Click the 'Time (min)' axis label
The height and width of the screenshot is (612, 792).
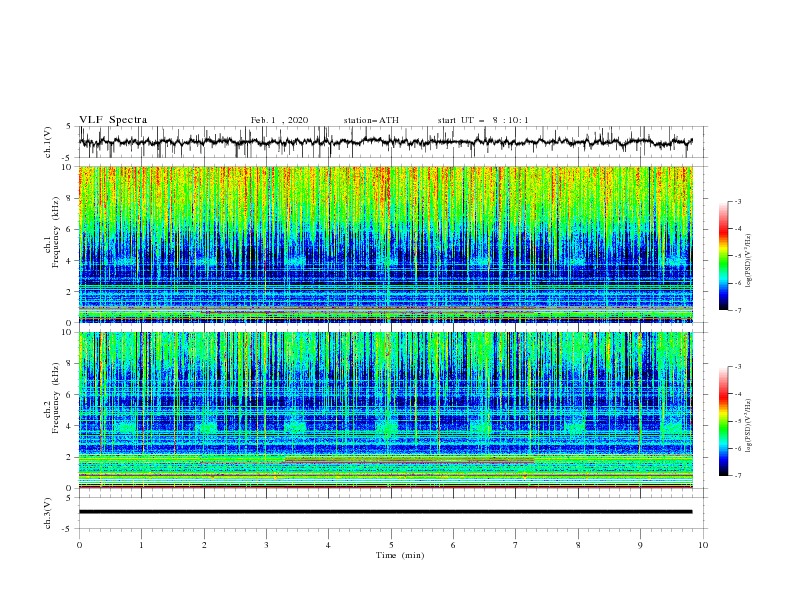coord(400,555)
